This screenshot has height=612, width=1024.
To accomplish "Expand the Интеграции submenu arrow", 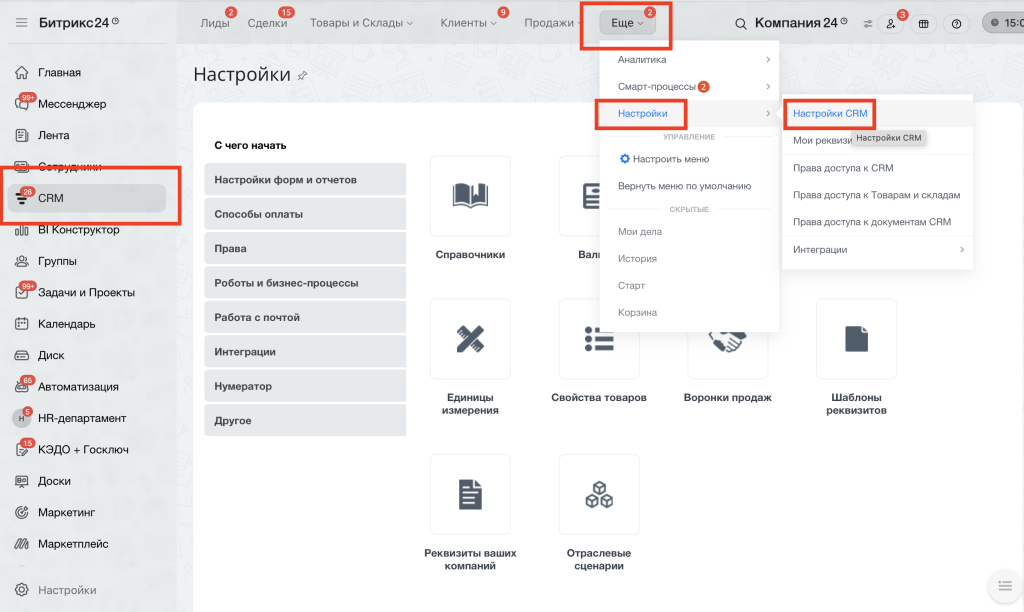I will [962, 250].
